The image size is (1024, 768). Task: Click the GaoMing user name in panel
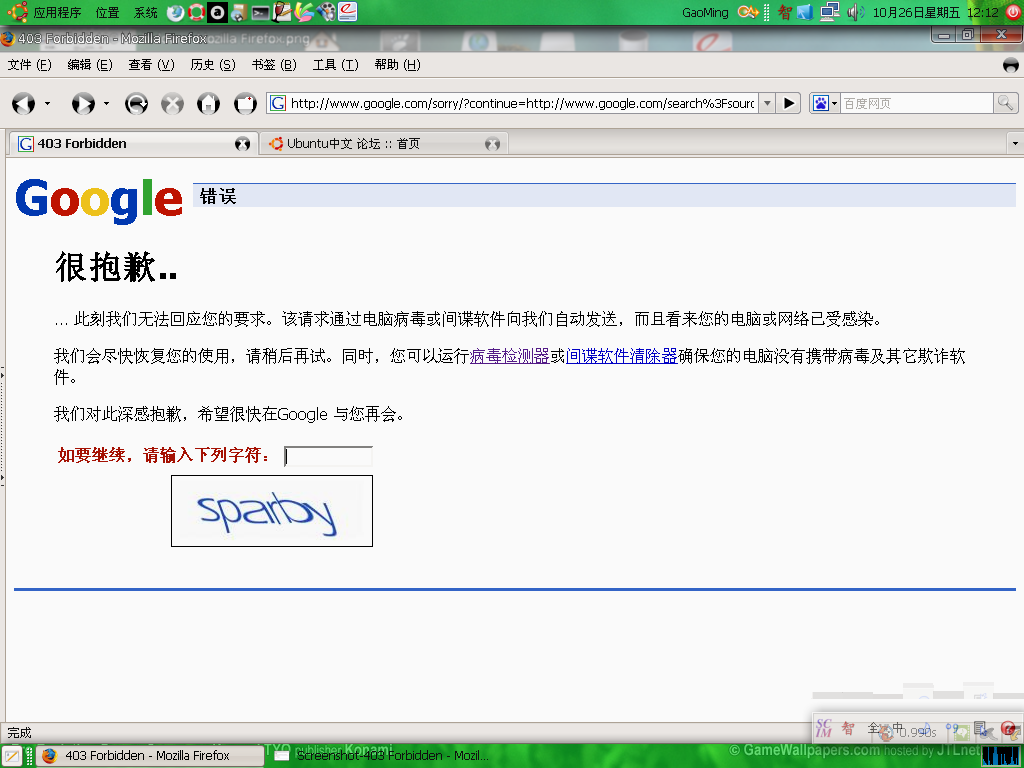[705, 12]
